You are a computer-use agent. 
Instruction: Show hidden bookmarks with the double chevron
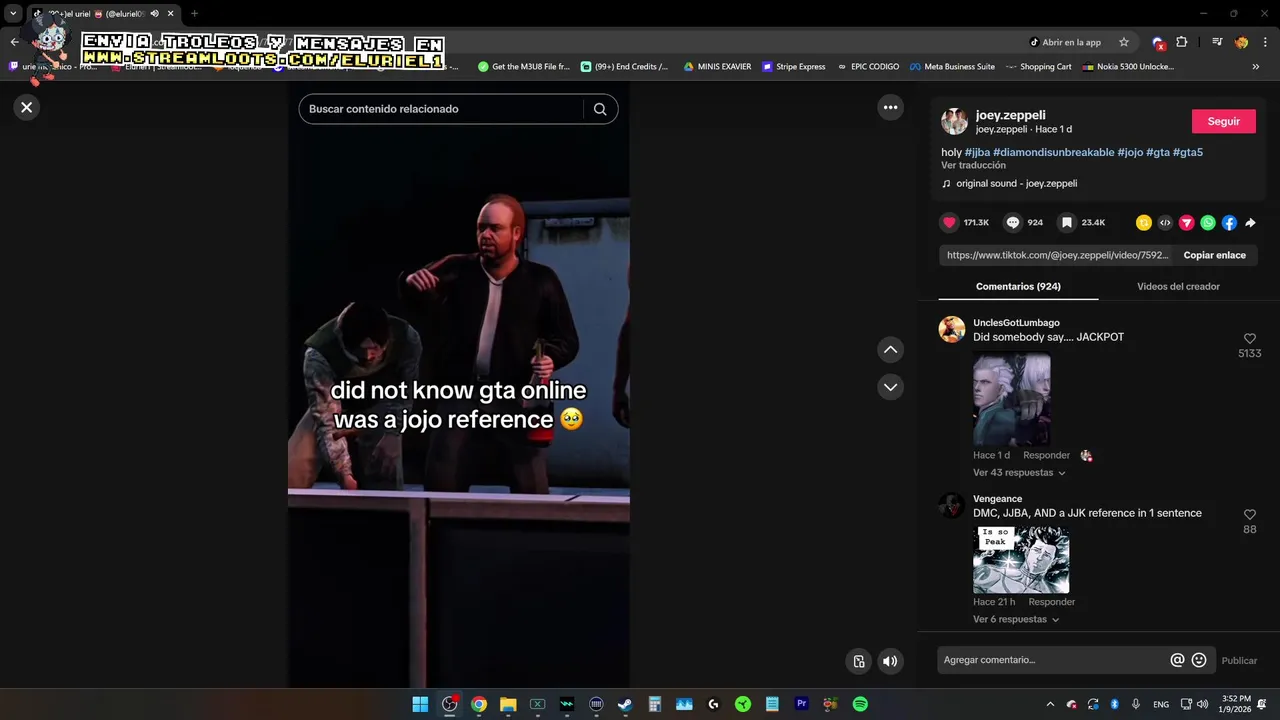[x=1255, y=67]
